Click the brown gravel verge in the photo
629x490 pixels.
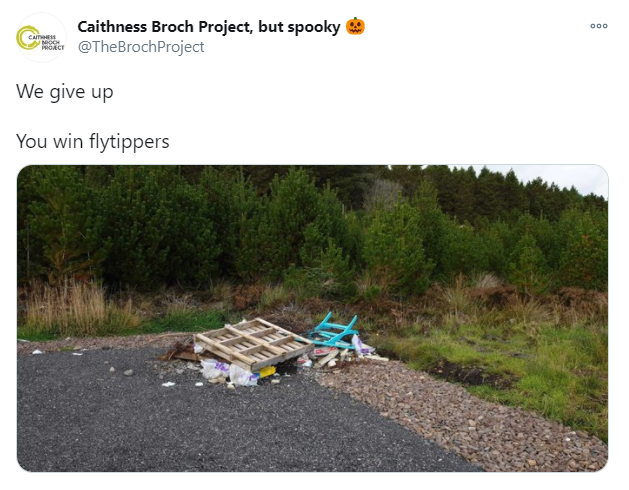461,417
